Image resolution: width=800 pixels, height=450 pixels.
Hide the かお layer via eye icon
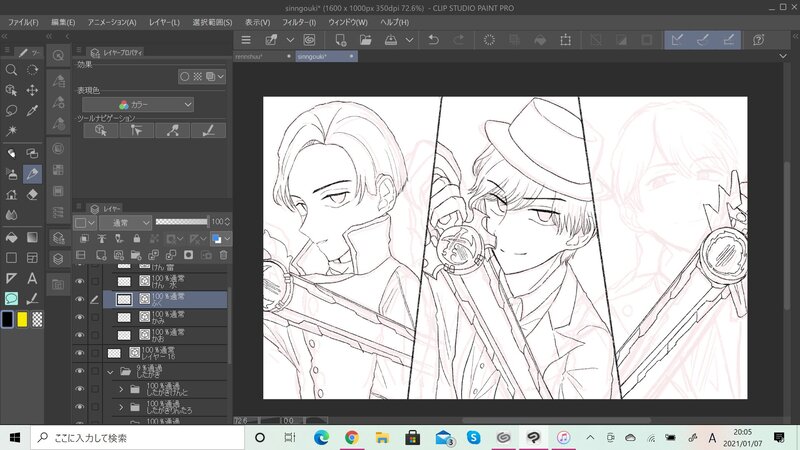click(80, 335)
